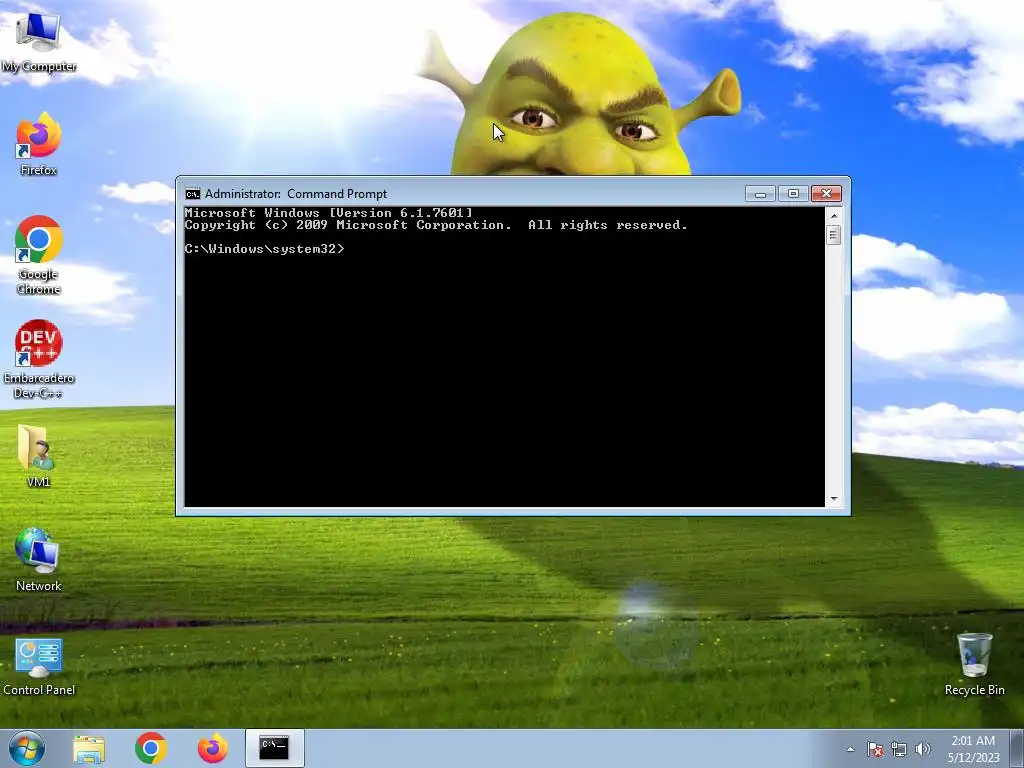
Task: Select the Network desktop icon
Action: [38, 560]
